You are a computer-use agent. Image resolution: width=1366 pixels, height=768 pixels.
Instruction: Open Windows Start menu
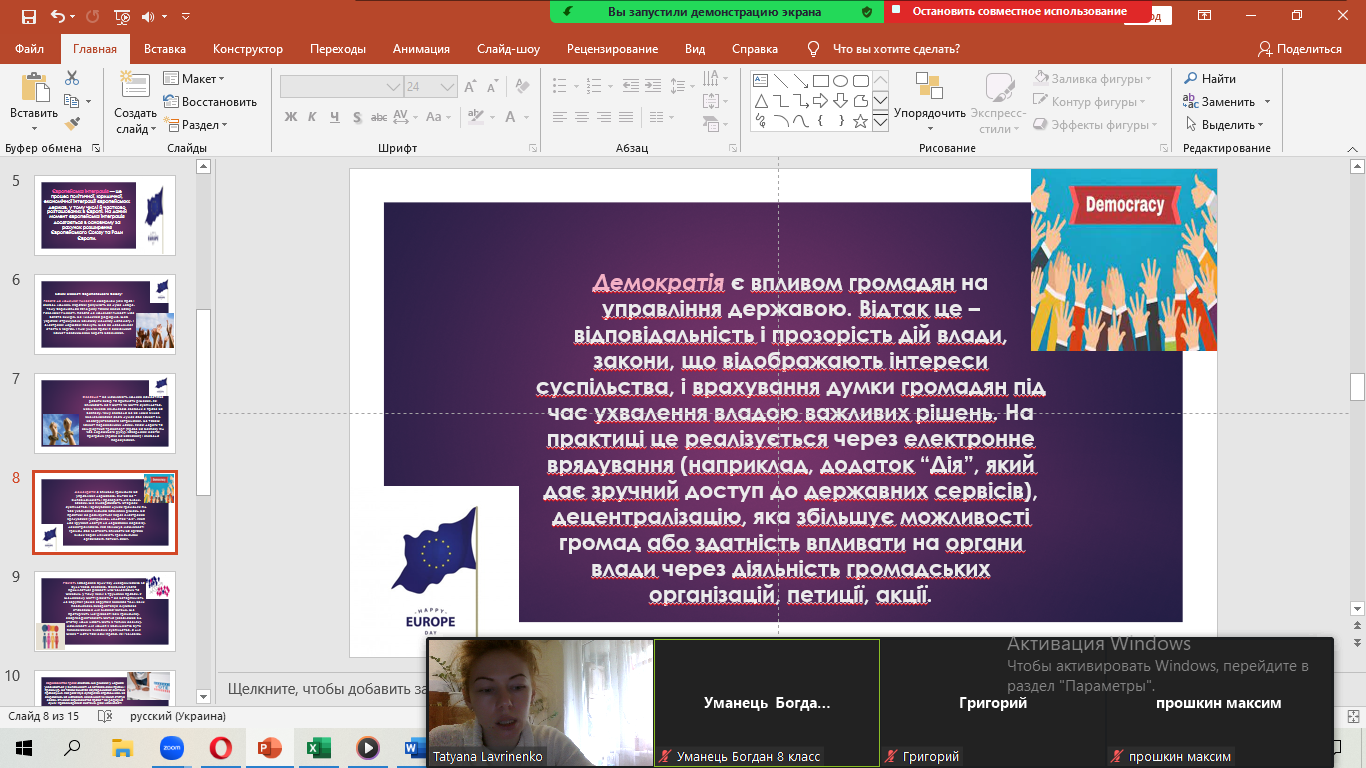point(22,747)
